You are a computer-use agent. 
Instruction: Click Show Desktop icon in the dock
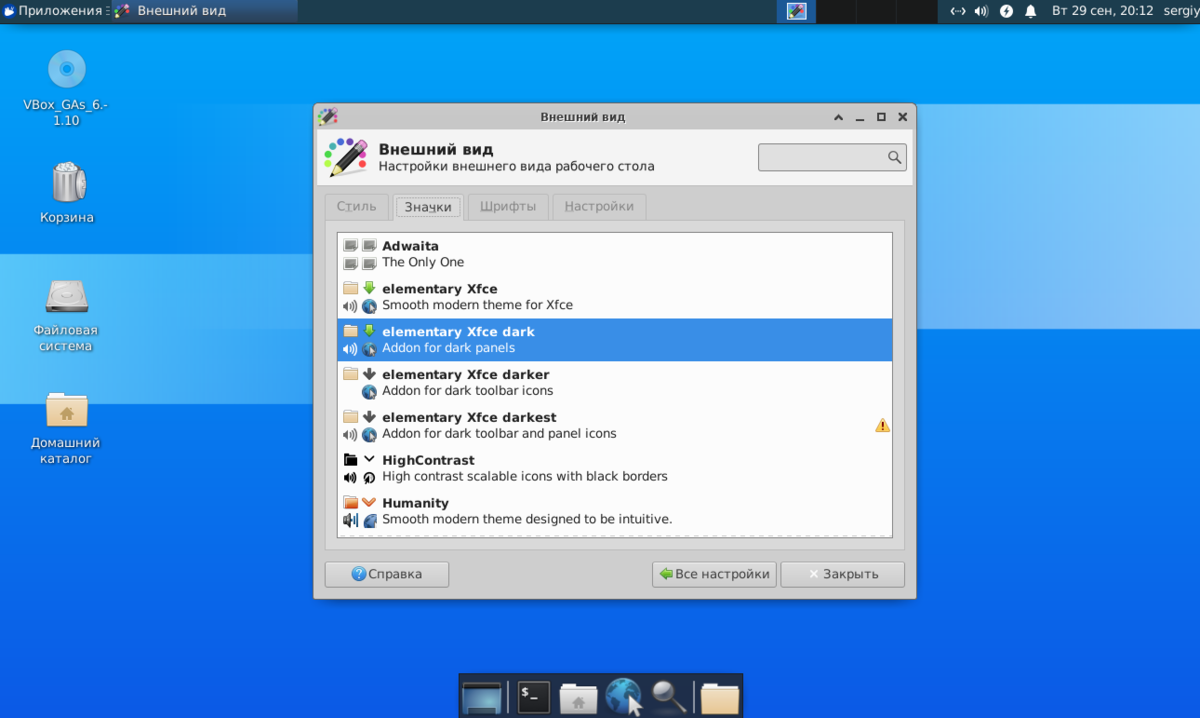(481, 697)
